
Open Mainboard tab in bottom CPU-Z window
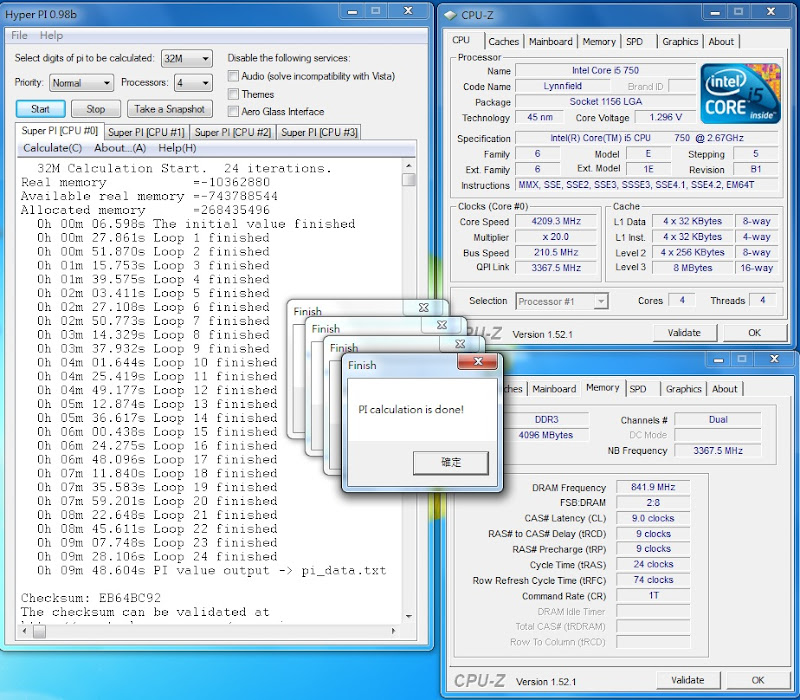554,389
